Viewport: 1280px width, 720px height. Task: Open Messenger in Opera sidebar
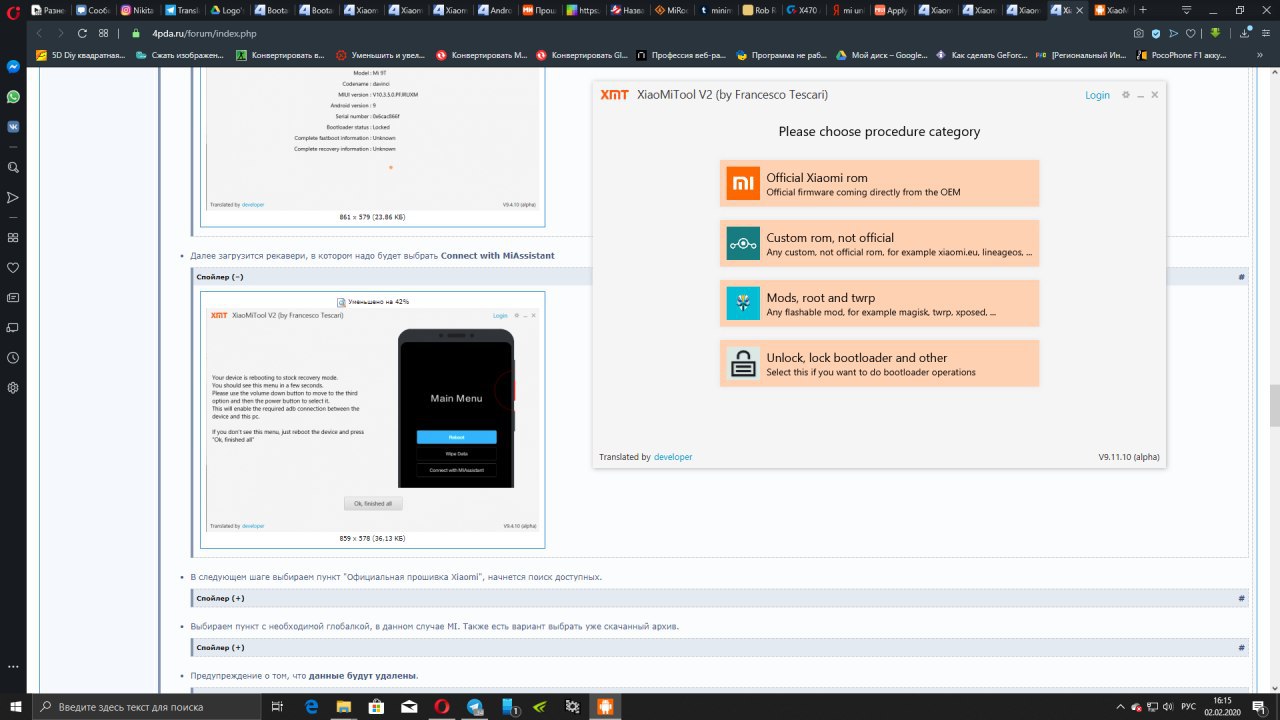pyautogui.click(x=13, y=67)
